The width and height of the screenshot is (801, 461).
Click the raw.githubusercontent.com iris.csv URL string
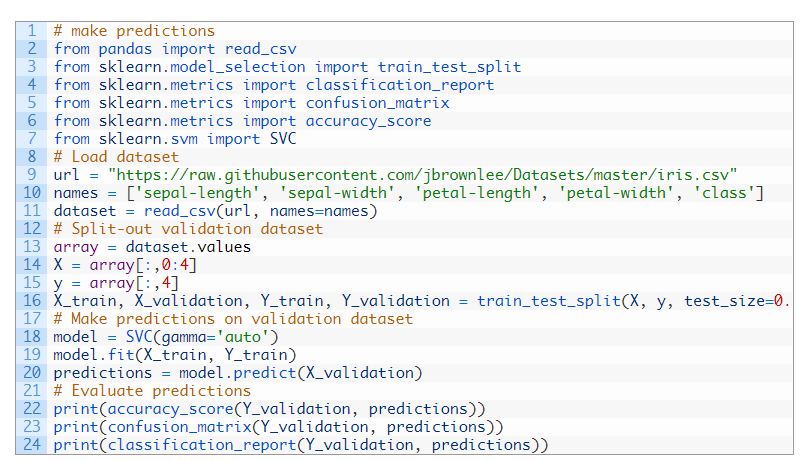422,175
